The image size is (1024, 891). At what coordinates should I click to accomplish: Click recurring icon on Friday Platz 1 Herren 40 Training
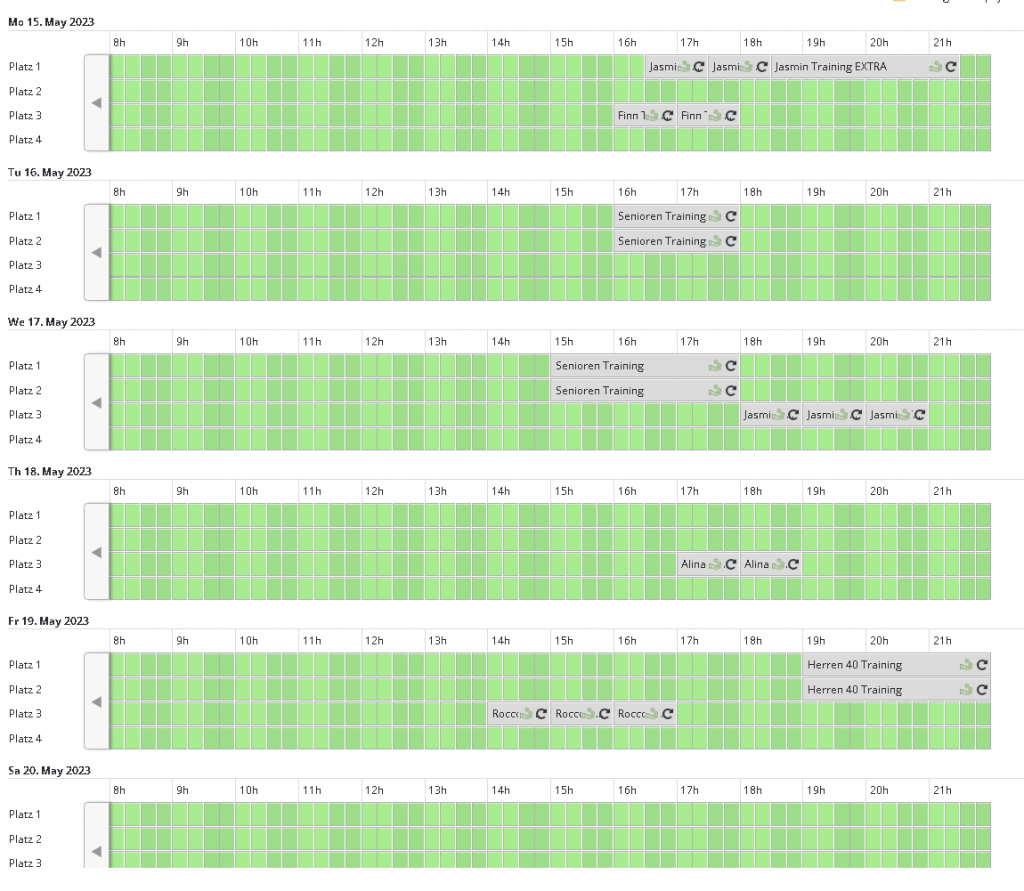(x=982, y=665)
